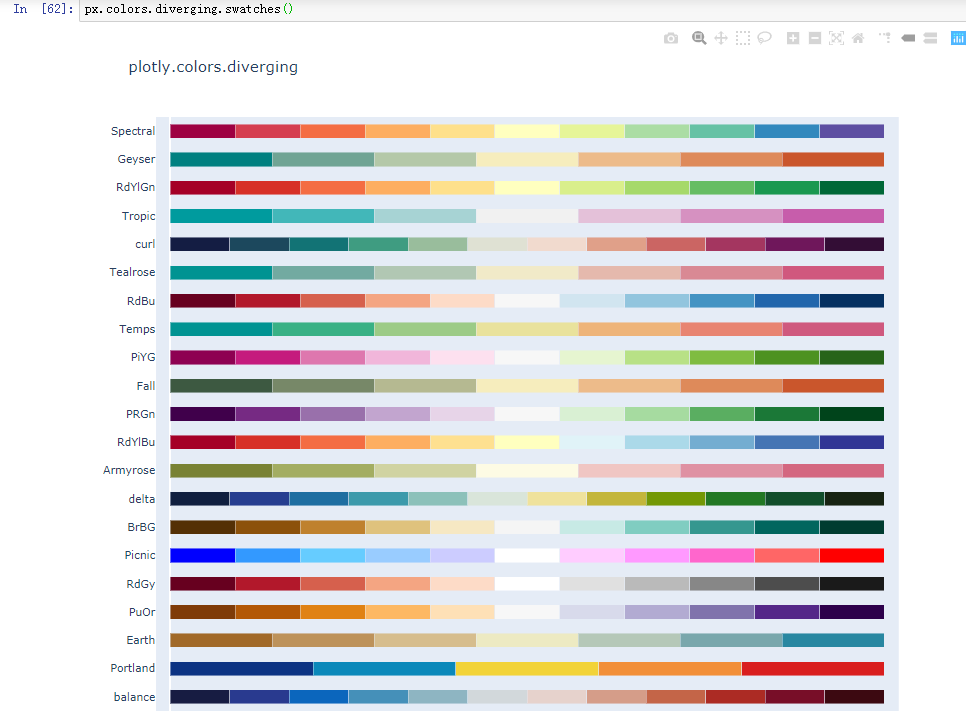Select the pure red swatch ending the Picnic row
The height and width of the screenshot is (720, 966).
(x=854, y=555)
